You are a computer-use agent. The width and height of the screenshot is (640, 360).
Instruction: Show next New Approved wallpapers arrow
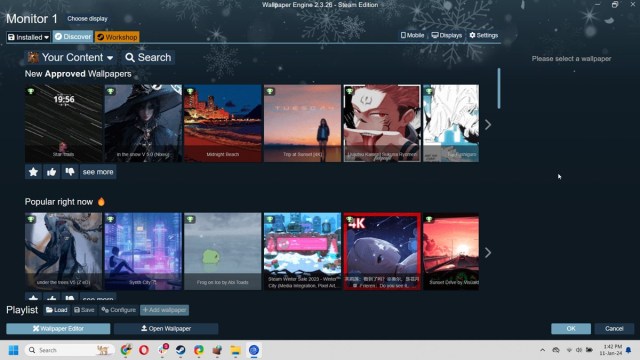(488, 124)
